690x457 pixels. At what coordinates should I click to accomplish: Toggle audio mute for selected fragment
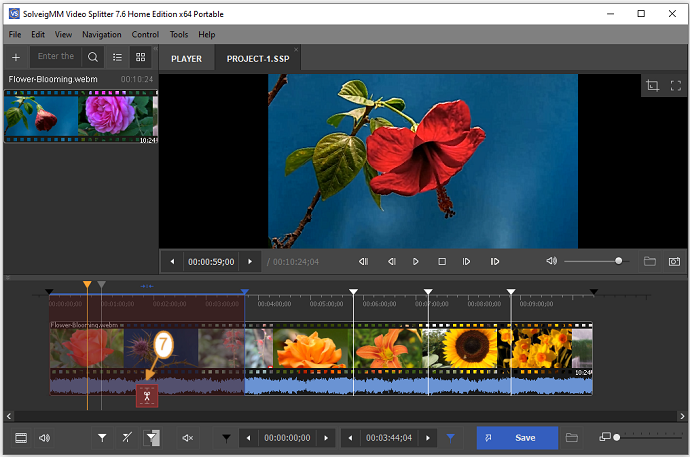(188, 438)
